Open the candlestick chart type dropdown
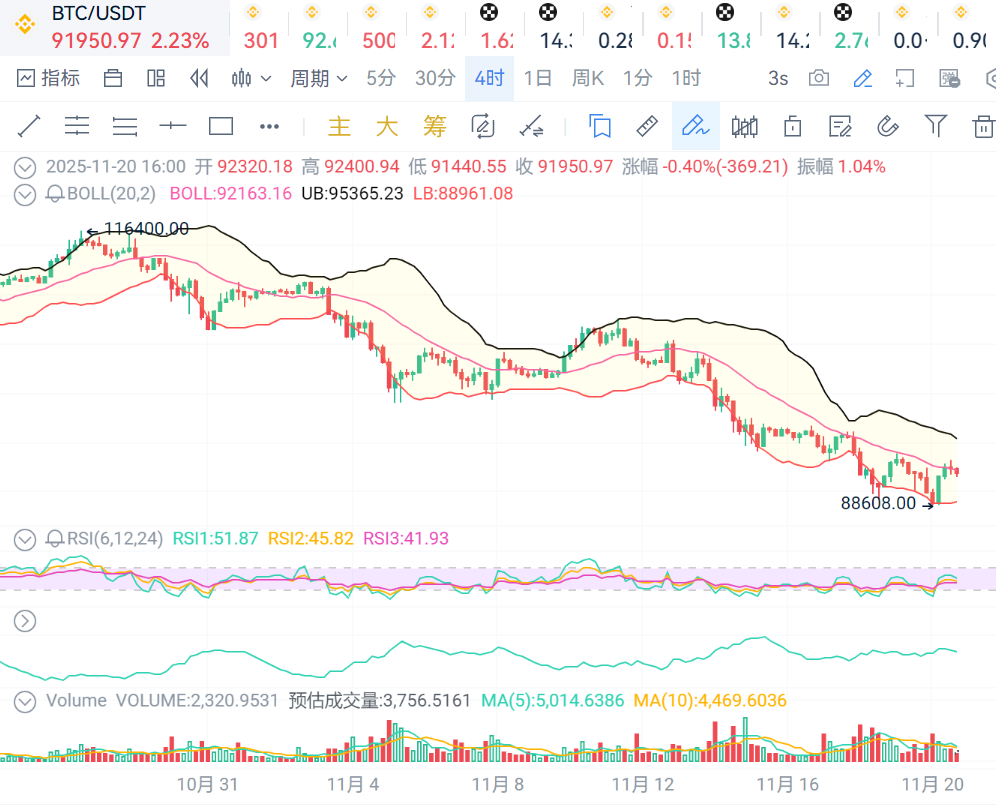 tap(251, 78)
